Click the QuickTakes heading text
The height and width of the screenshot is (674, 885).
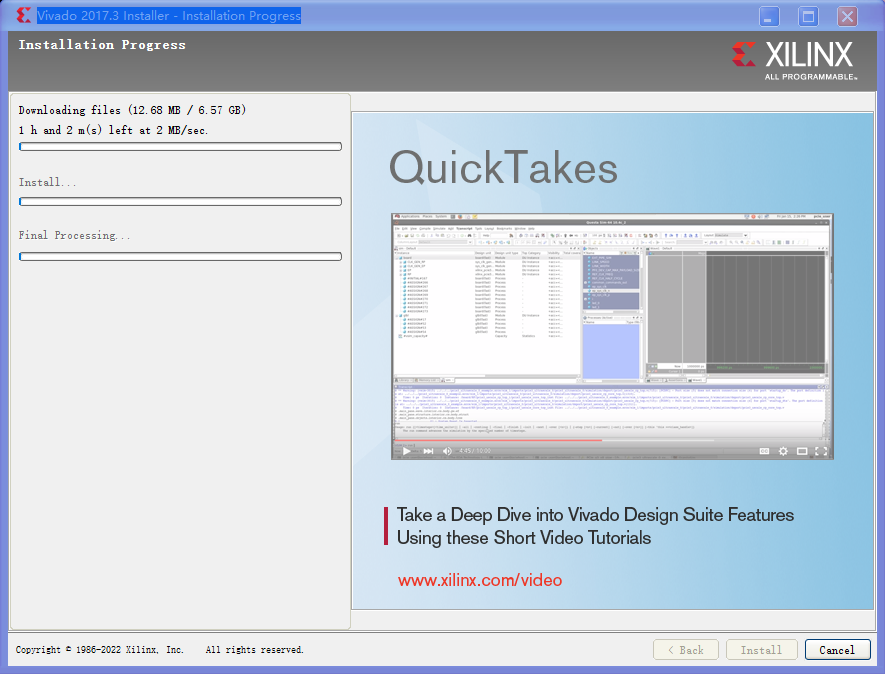(x=503, y=168)
